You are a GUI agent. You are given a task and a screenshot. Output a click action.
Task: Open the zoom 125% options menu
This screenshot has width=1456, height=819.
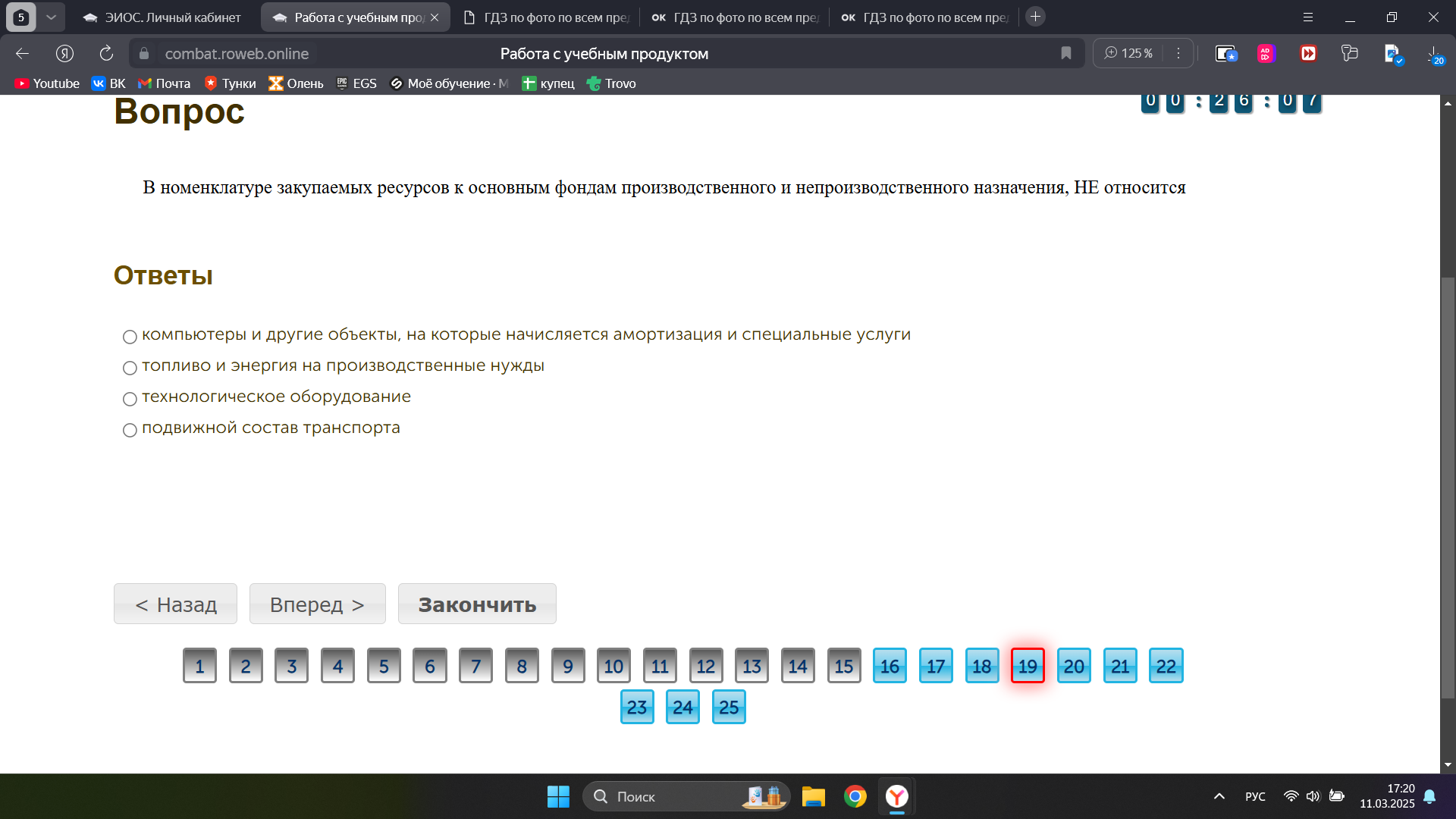click(x=1178, y=53)
